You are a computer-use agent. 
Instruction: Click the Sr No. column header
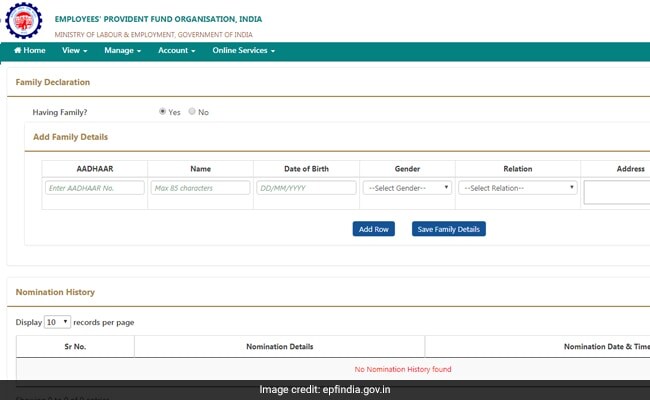[x=75, y=347]
